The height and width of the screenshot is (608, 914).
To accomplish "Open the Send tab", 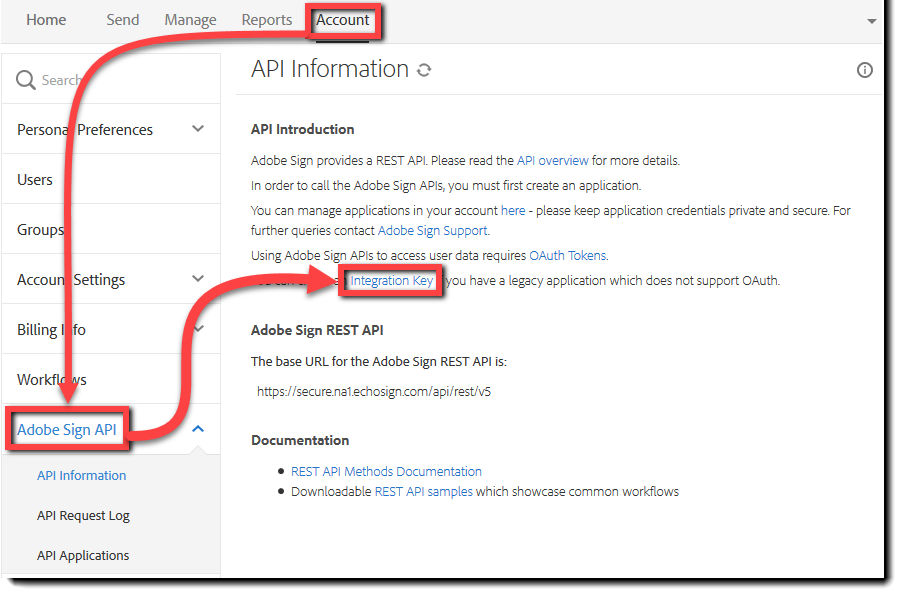I will (x=122, y=20).
